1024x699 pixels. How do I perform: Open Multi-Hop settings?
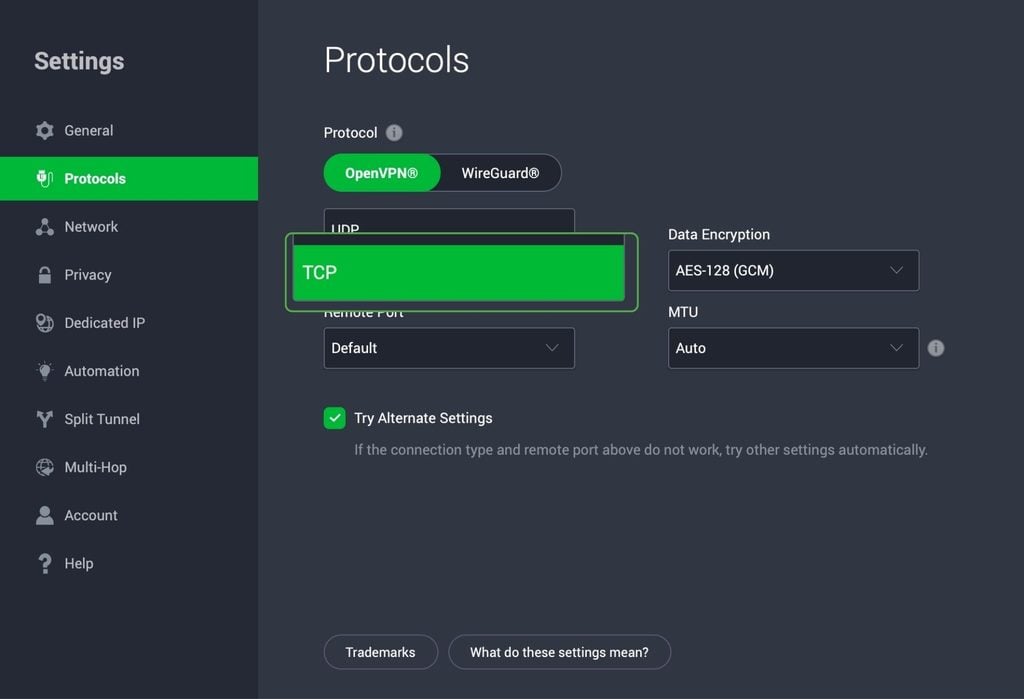[129, 467]
